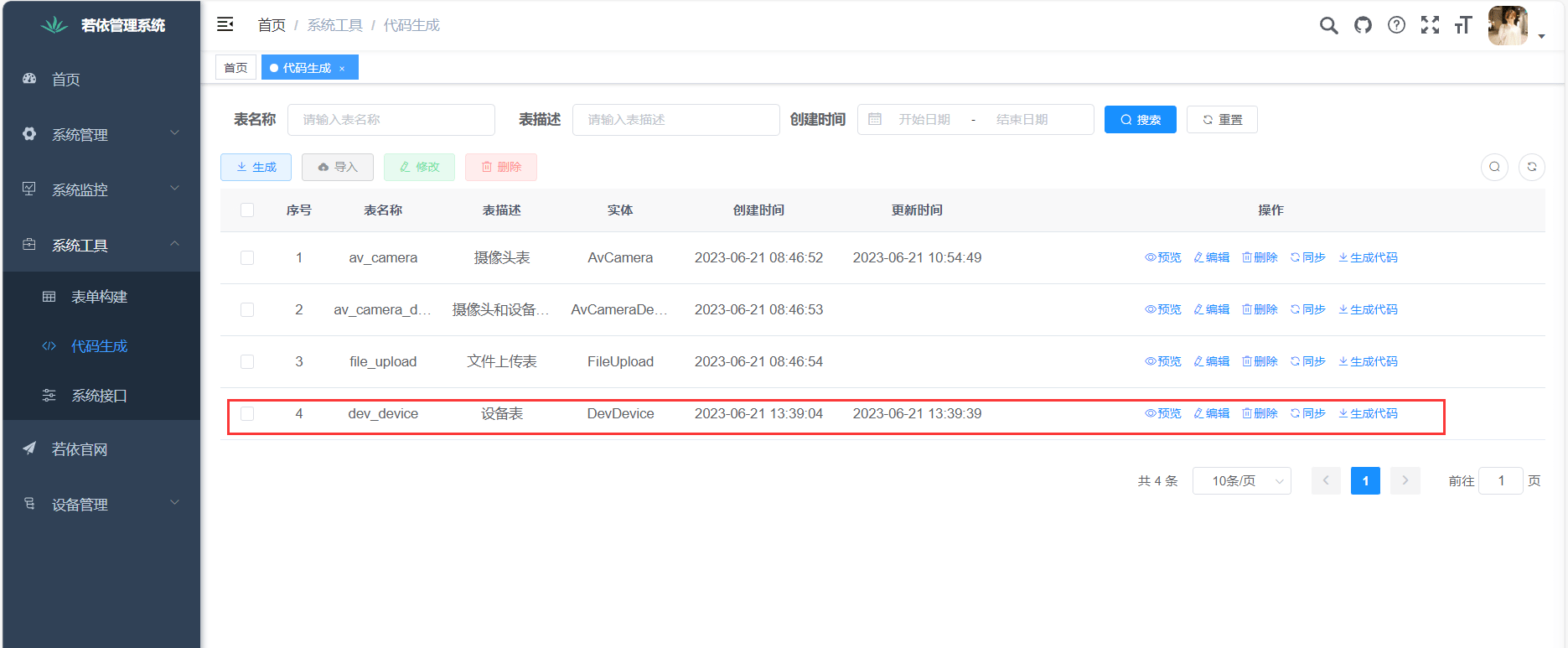Open the user avatar menu

pyautogui.click(x=1508, y=25)
